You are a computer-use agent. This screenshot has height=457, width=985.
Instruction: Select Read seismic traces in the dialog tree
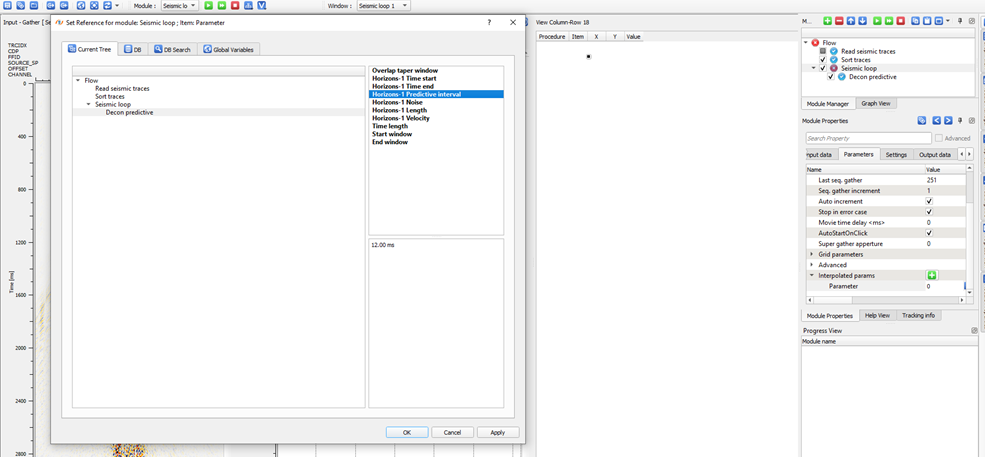[122, 89]
